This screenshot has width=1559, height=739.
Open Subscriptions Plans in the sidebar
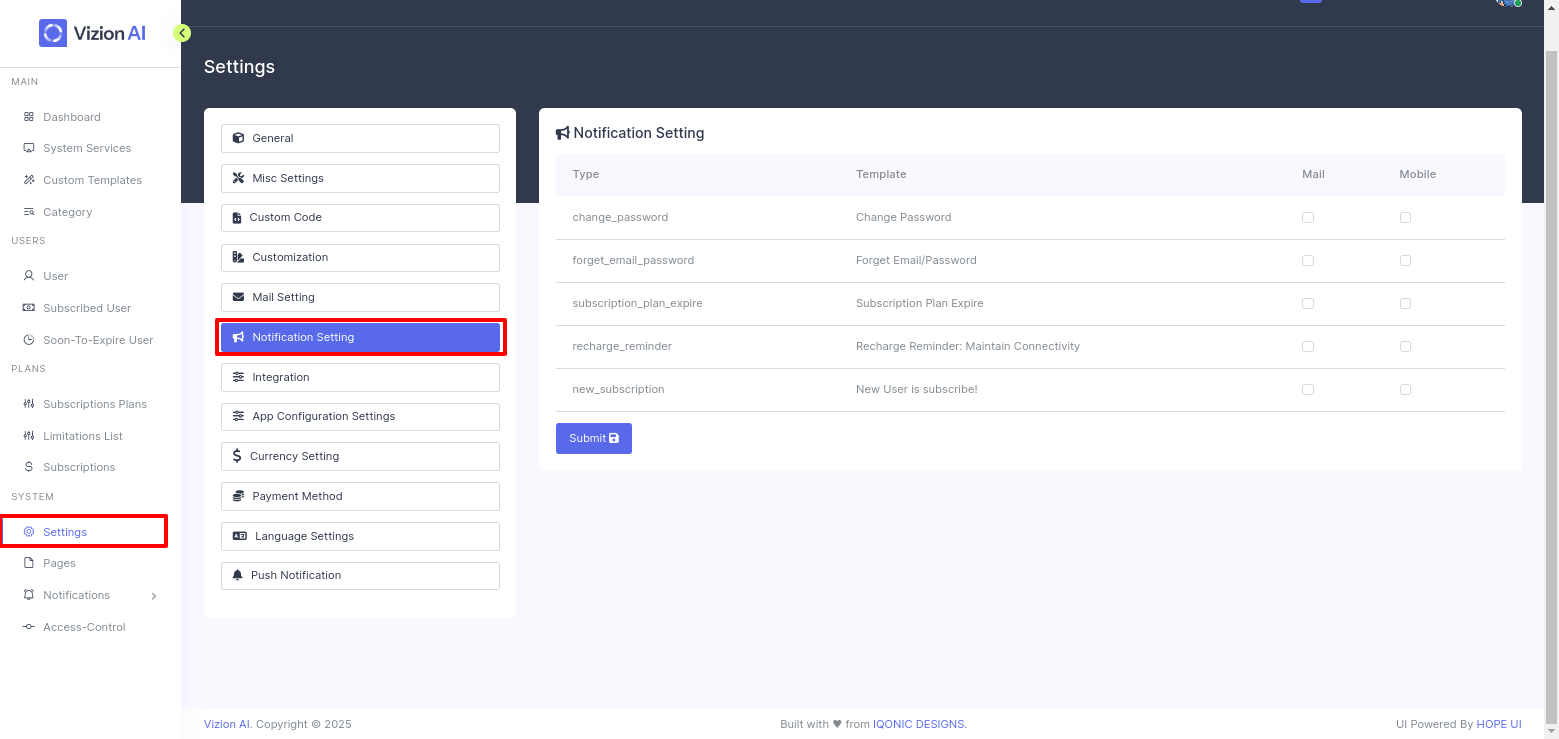pyautogui.click(x=94, y=404)
